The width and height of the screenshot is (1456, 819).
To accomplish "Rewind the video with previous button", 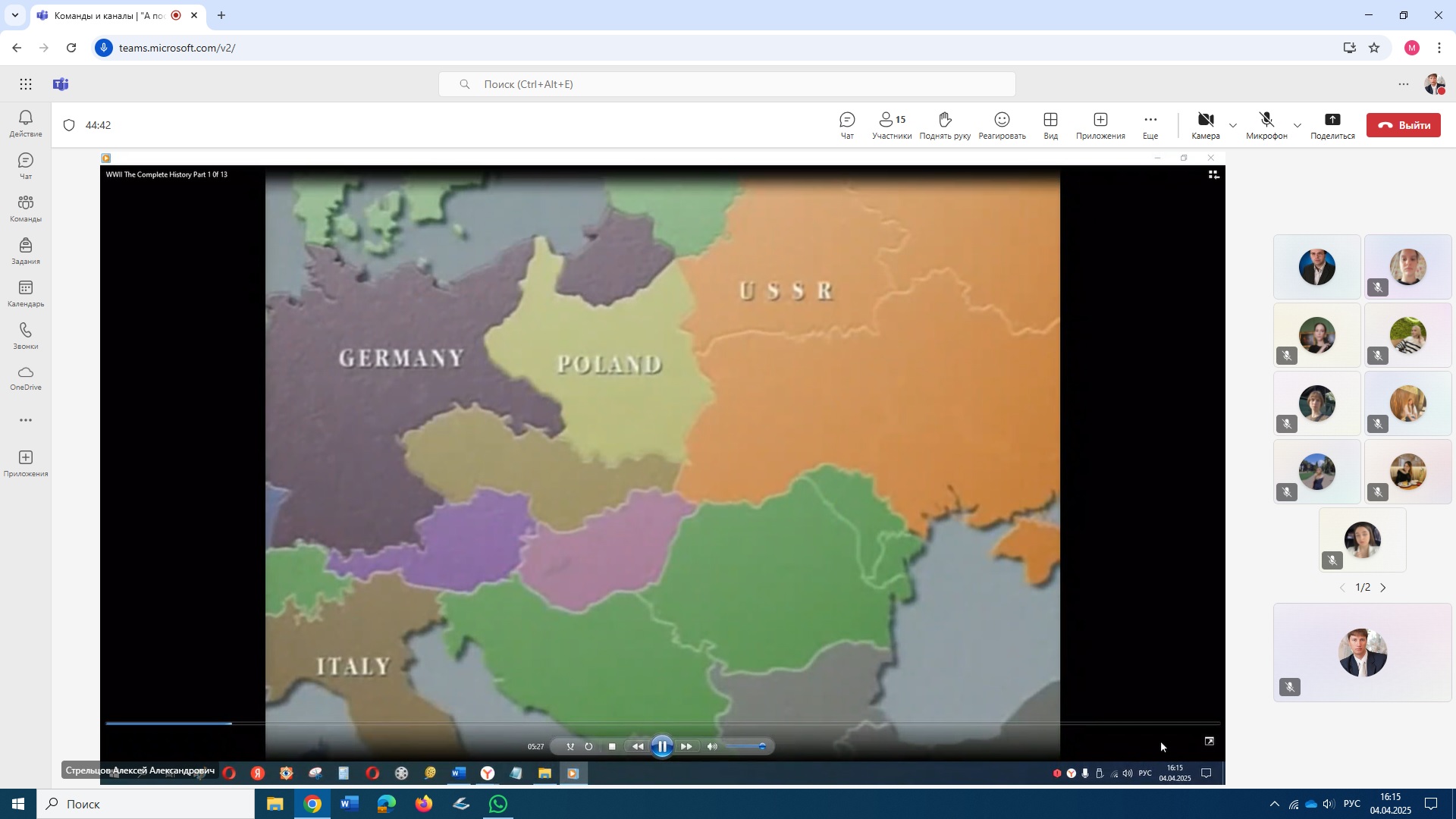I will 638,746.
